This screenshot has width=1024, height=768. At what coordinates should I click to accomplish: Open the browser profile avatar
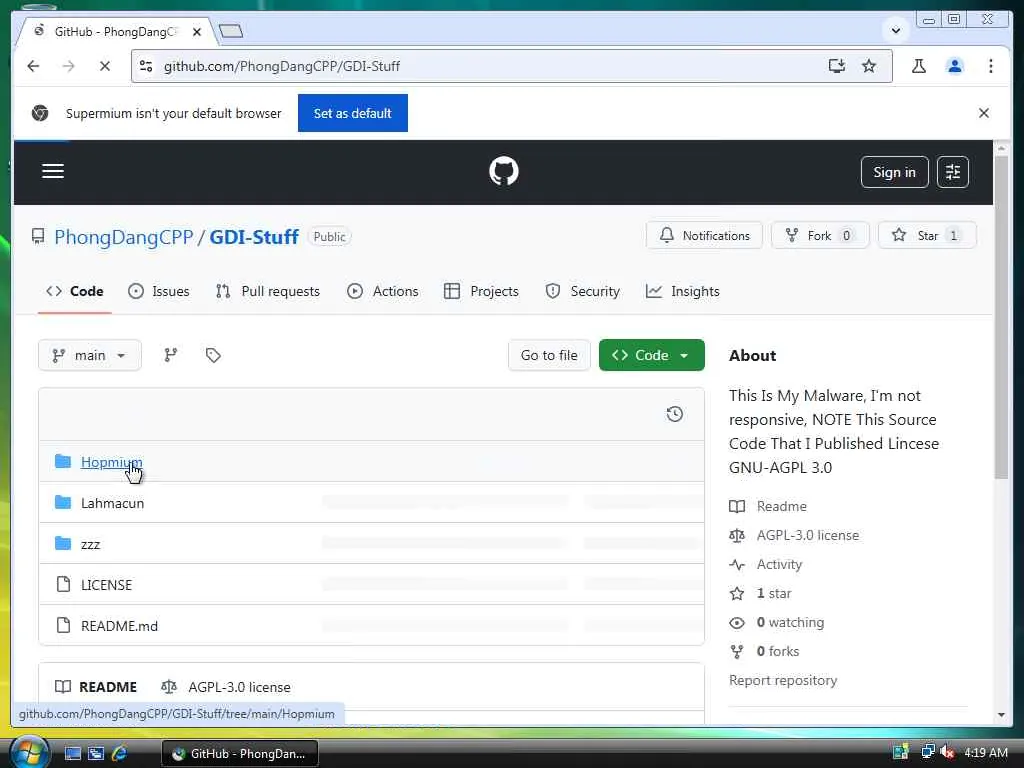955,66
